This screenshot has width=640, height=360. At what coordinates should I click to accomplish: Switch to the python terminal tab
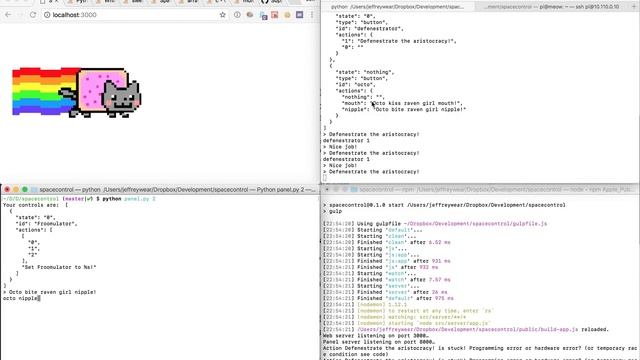[x=397, y=7]
